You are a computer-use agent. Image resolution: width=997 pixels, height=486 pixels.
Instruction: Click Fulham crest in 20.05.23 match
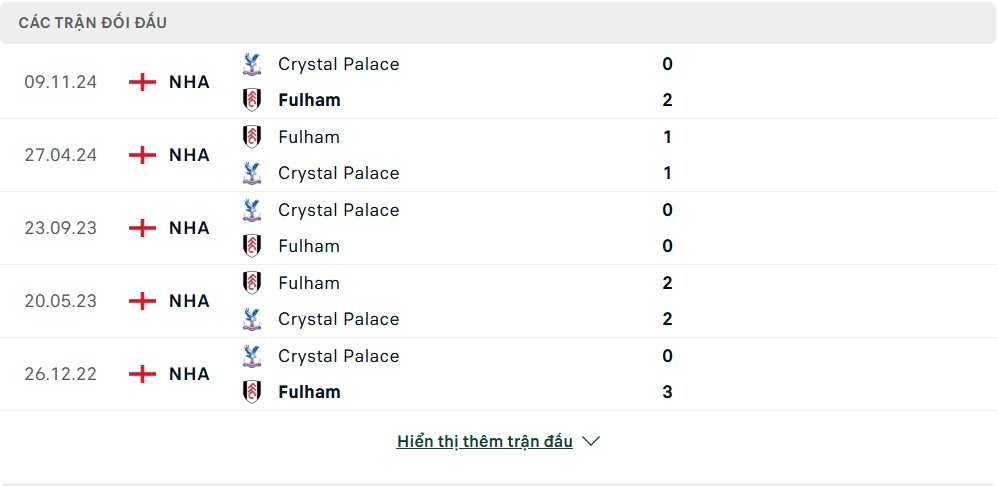[x=252, y=283]
